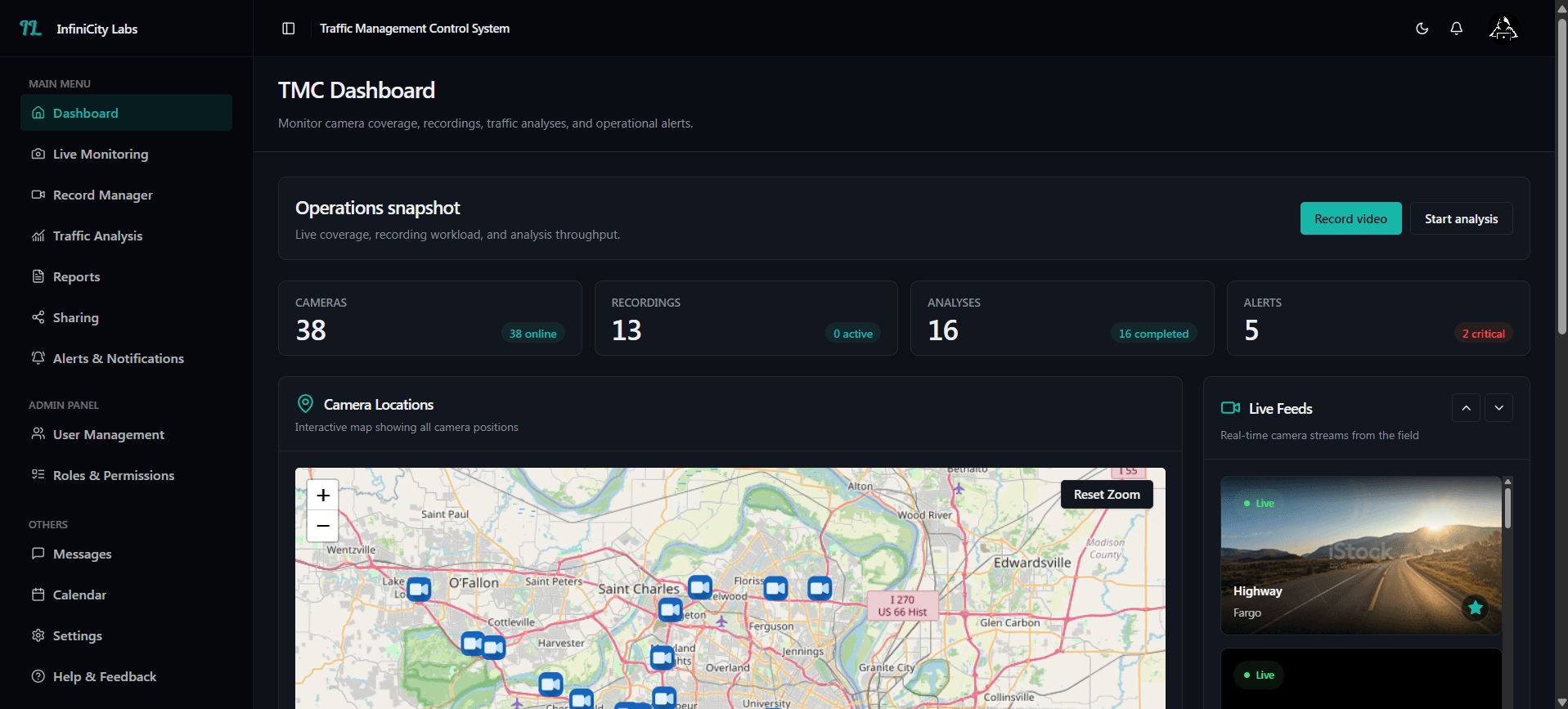Click the User Management people icon
This screenshot has width=1568, height=709.
pos(38,434)
